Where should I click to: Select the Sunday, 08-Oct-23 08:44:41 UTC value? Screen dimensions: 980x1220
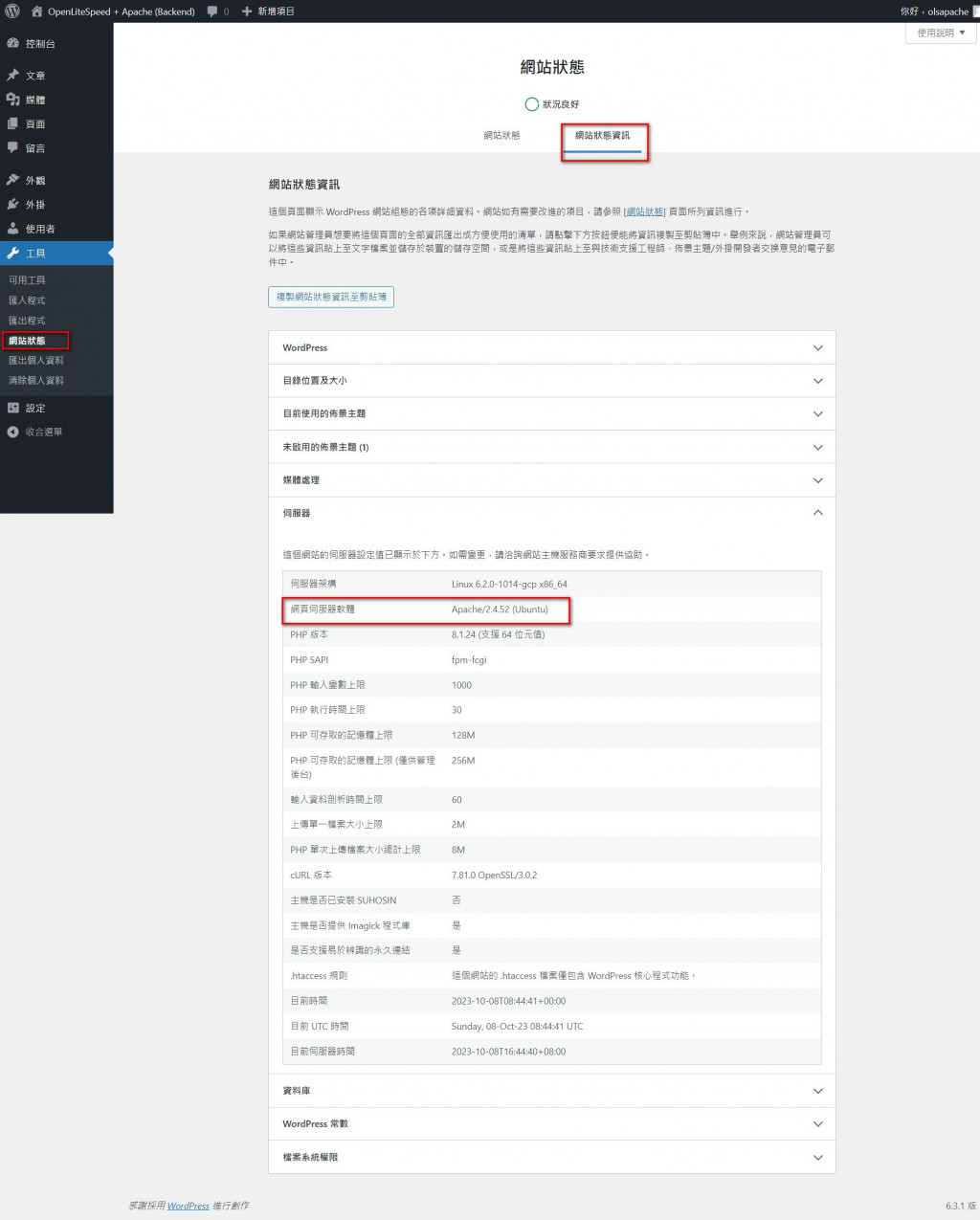pyautogui.click(x=517, y=1027)
